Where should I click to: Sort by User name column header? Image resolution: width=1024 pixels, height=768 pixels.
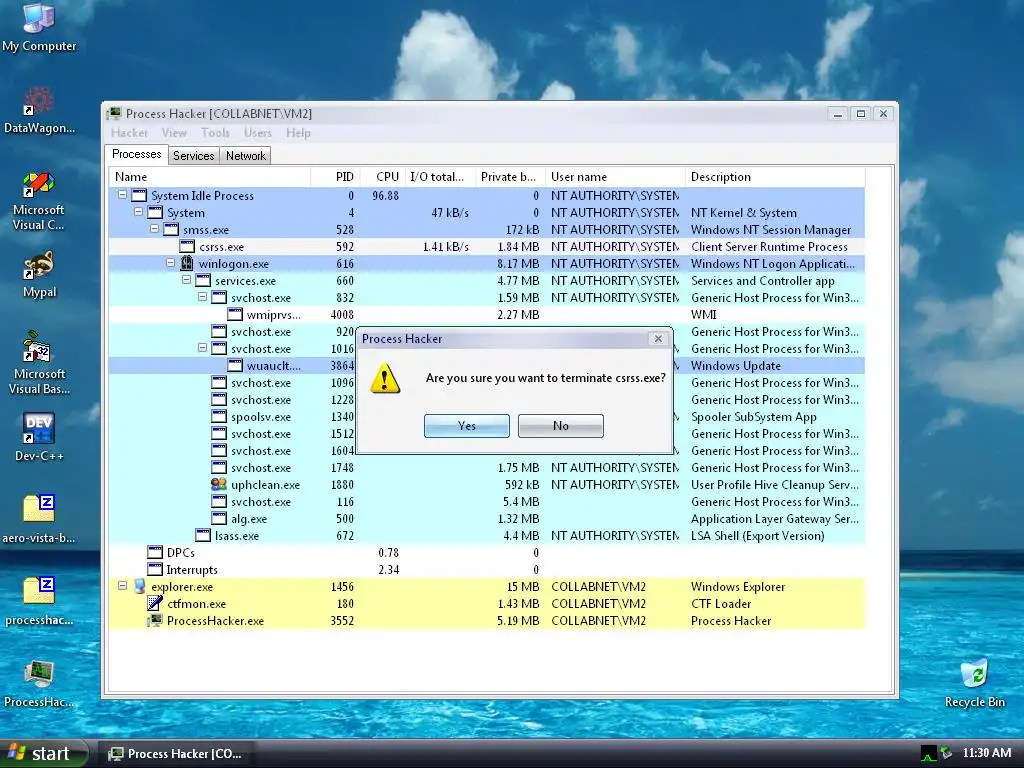point(615,177)
